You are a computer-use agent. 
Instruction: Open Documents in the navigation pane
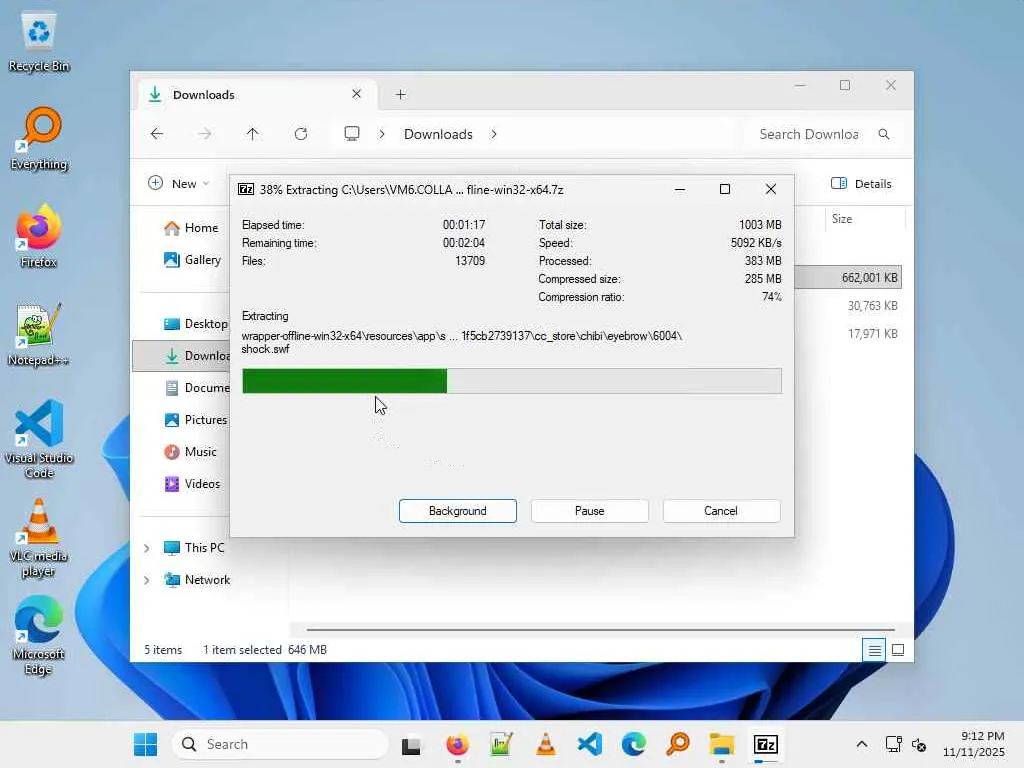(x=197, y=388)
